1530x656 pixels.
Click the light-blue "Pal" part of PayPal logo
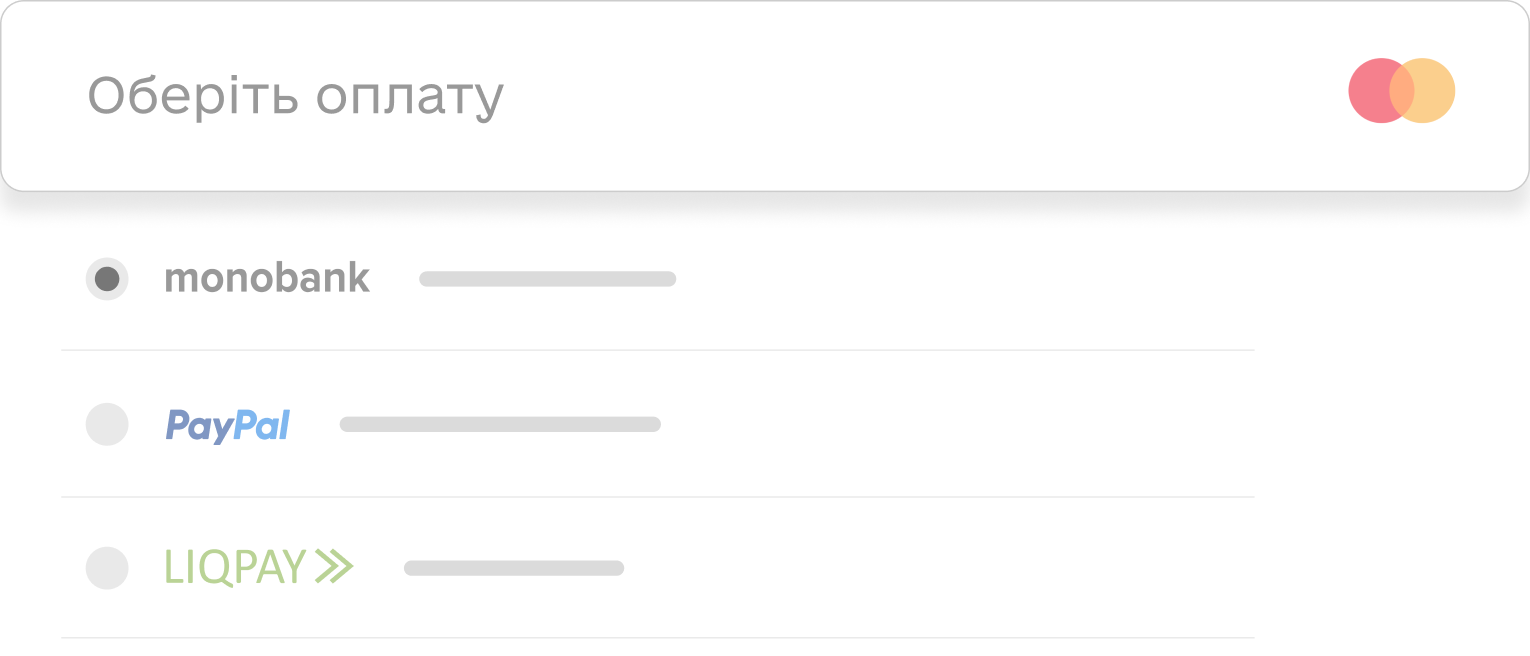coord(262,424)
